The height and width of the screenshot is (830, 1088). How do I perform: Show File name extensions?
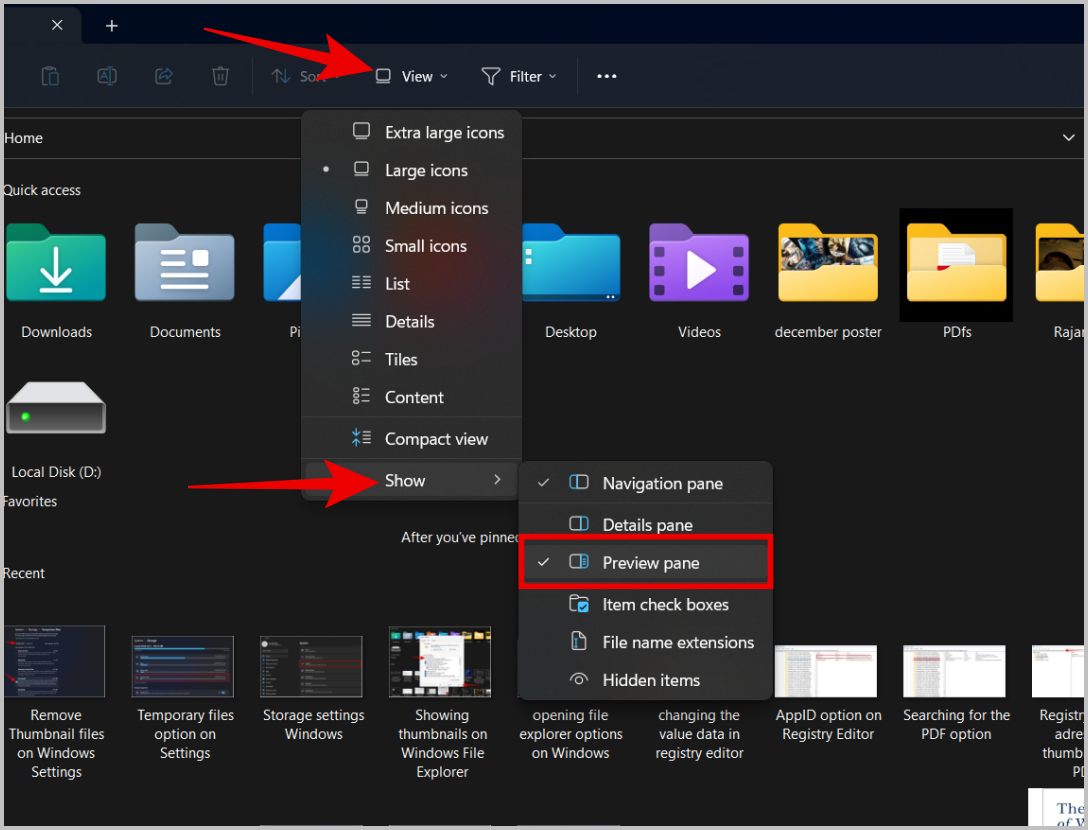point(679,642)
